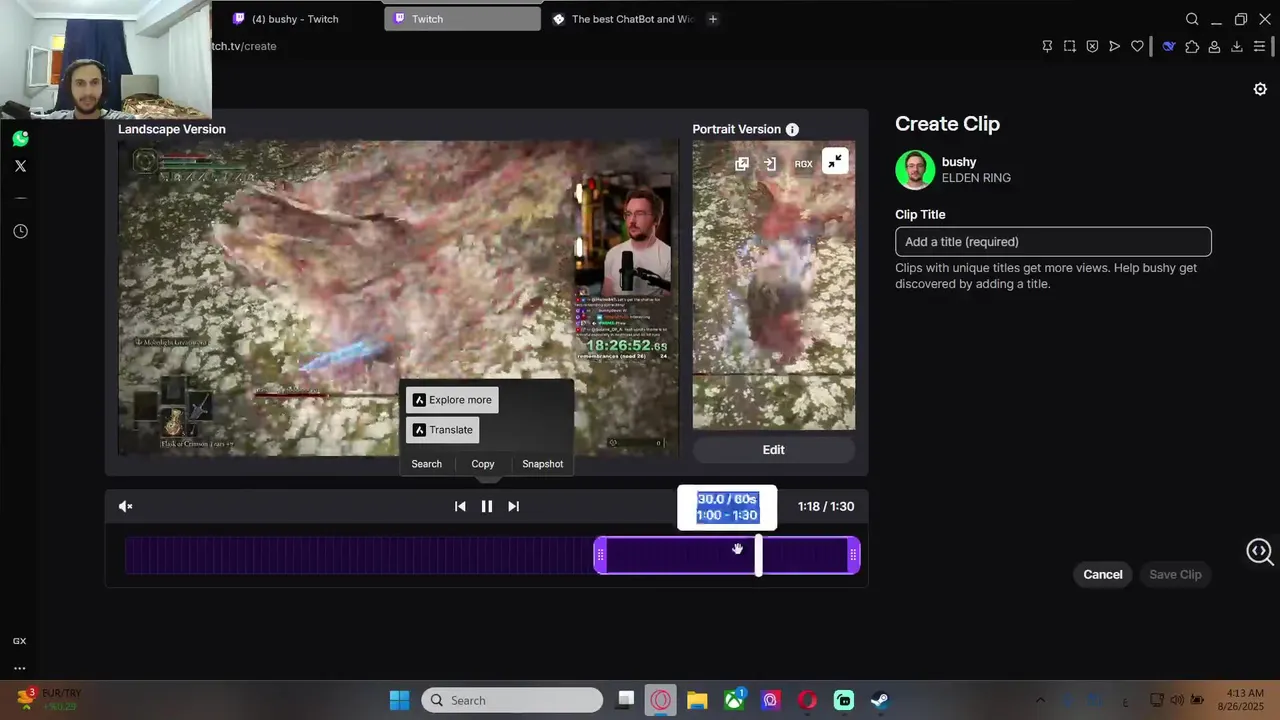The width and height of the screenshot is (1280, 720).
Task: Cancel the clip creation
Action: 1103,574
